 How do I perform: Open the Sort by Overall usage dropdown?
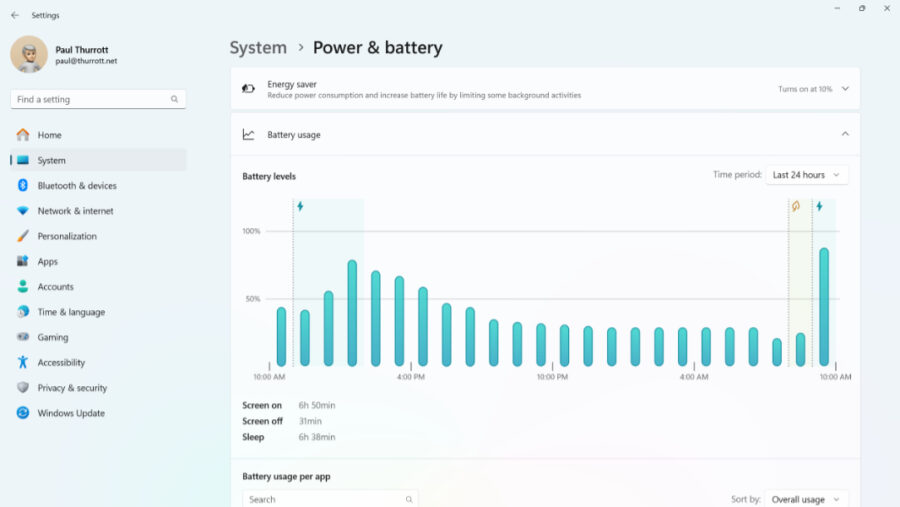point(806,499)
